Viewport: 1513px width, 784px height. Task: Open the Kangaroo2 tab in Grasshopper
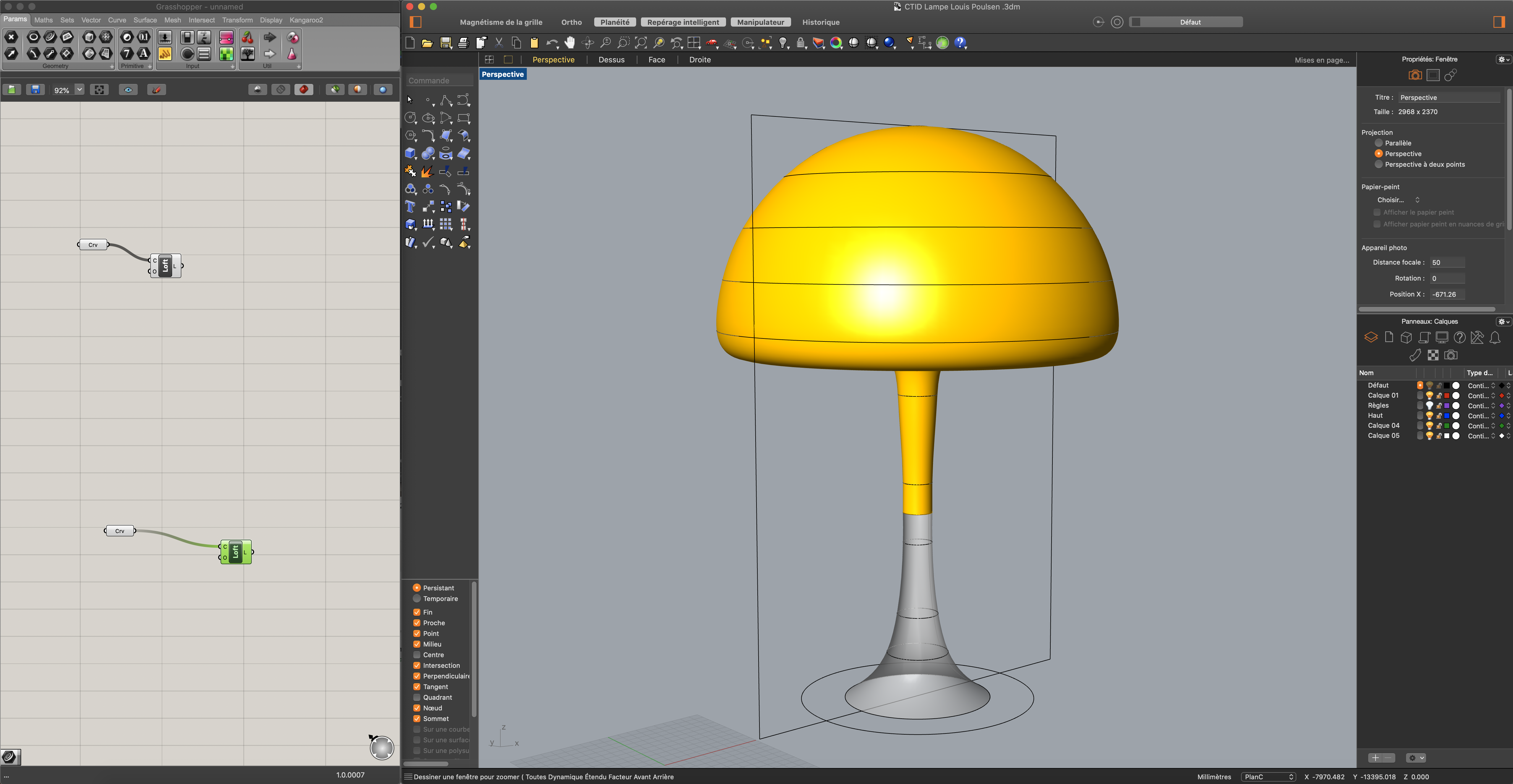tap(306, 20)
